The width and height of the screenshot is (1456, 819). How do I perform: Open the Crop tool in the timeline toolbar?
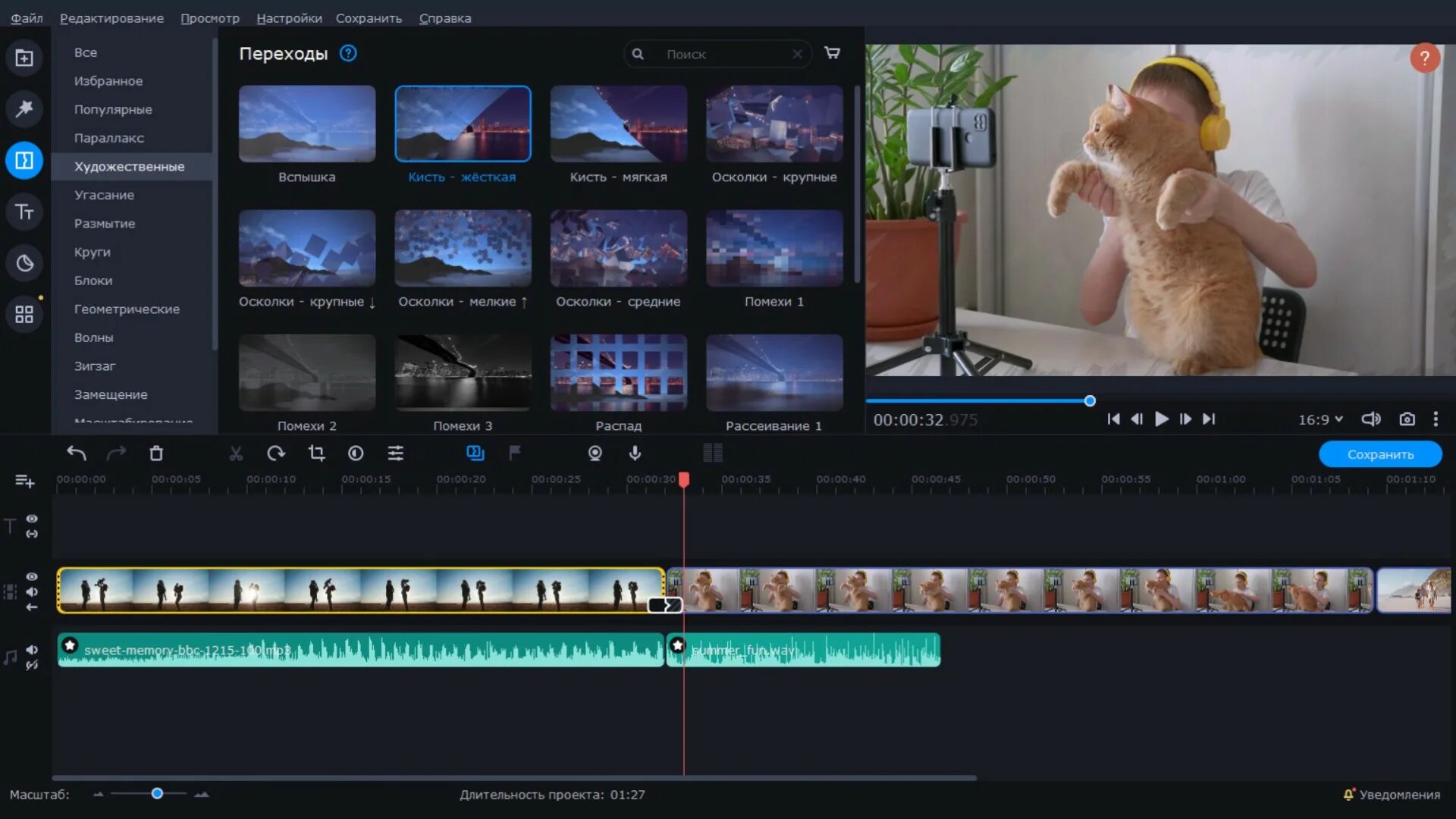point(316,453)
